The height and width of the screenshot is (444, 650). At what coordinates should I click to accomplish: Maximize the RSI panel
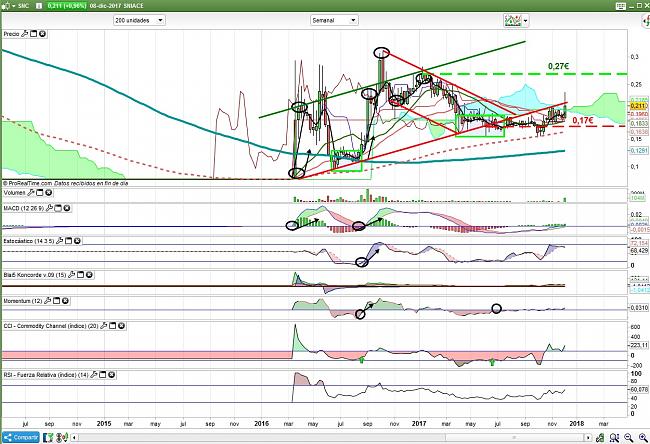(103, 375)
